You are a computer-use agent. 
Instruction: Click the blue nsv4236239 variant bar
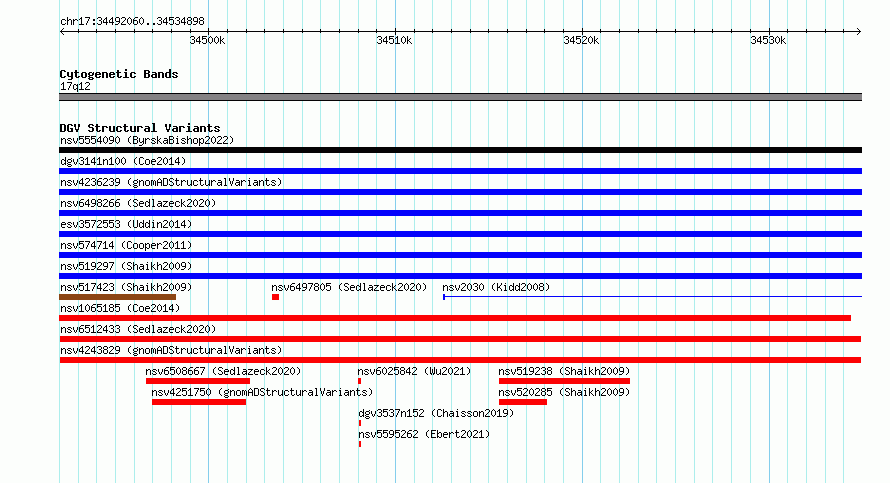coord(460,192)
